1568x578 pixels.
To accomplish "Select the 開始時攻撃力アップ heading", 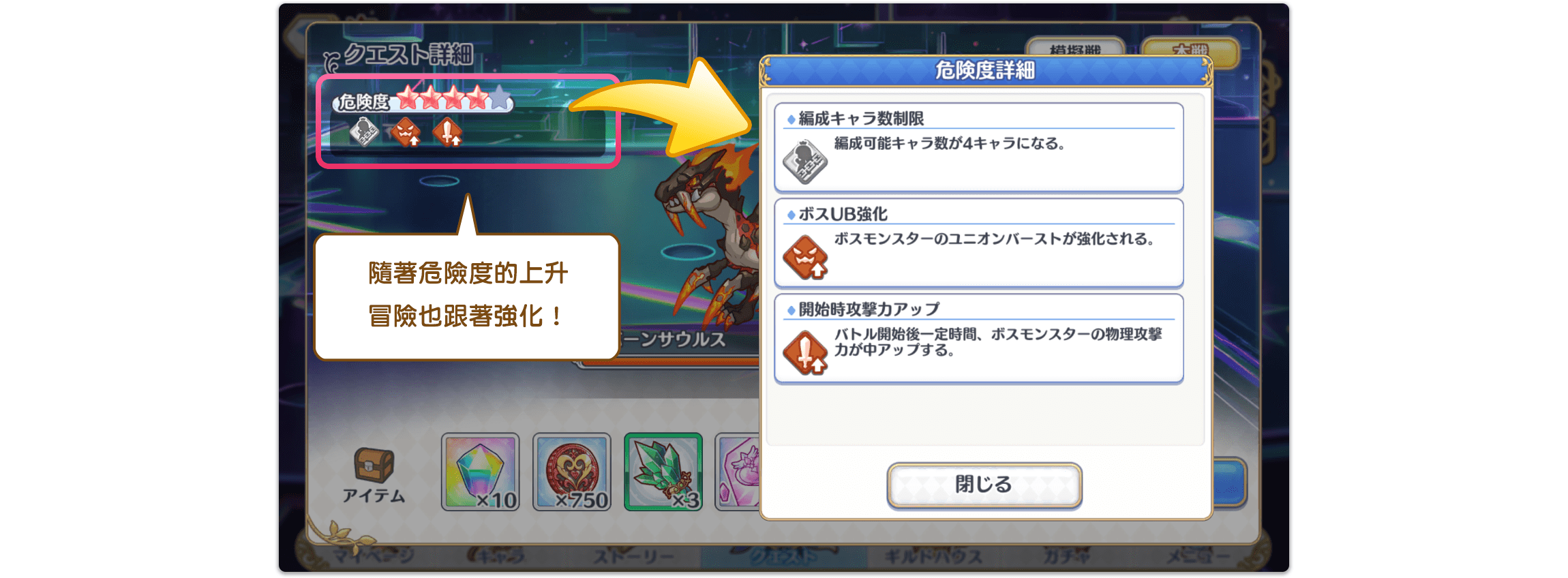I will pos(869,309).
